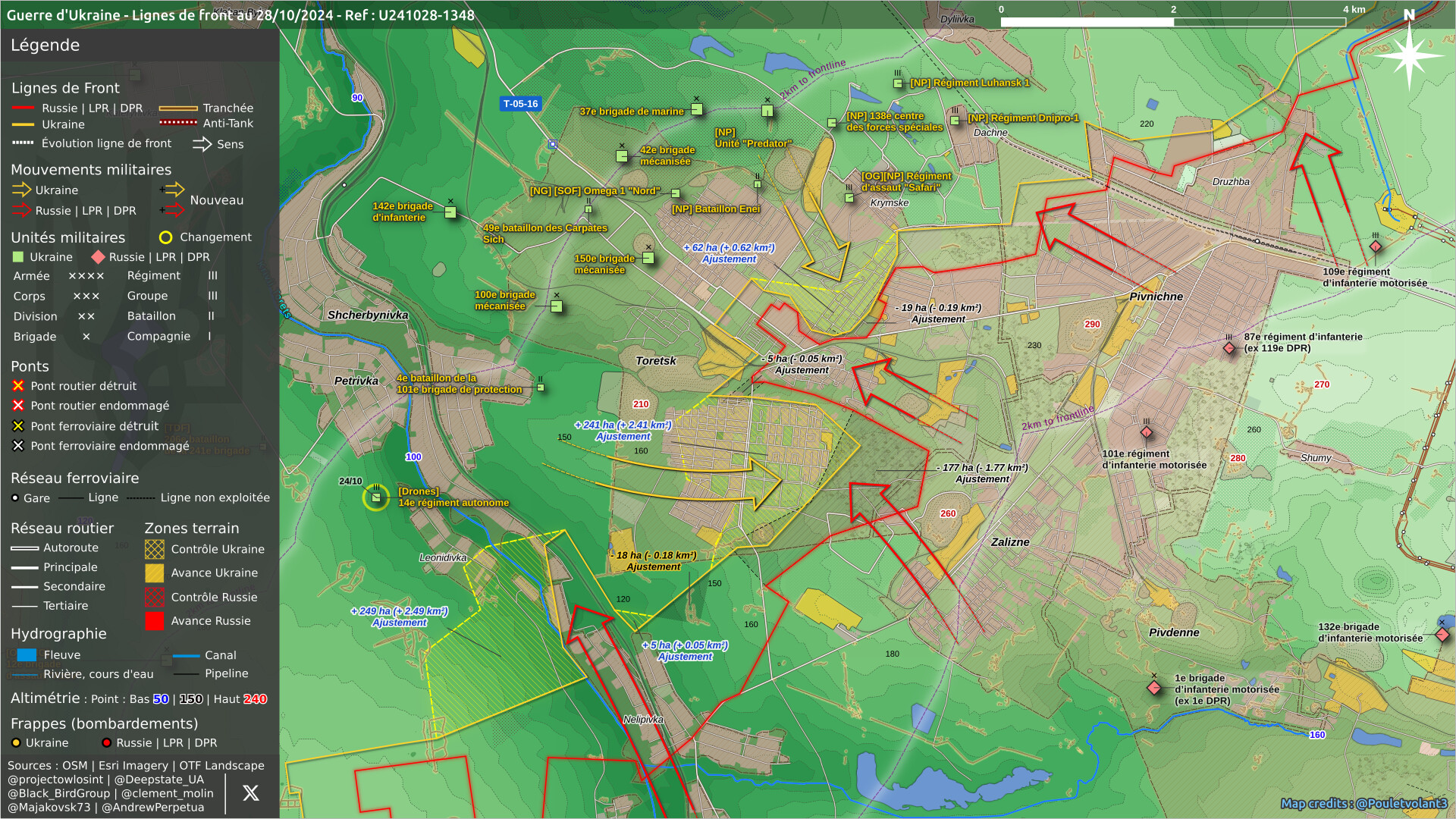
Task: Click the T-05-16 blue road sign
Action: tap(520, 104)
